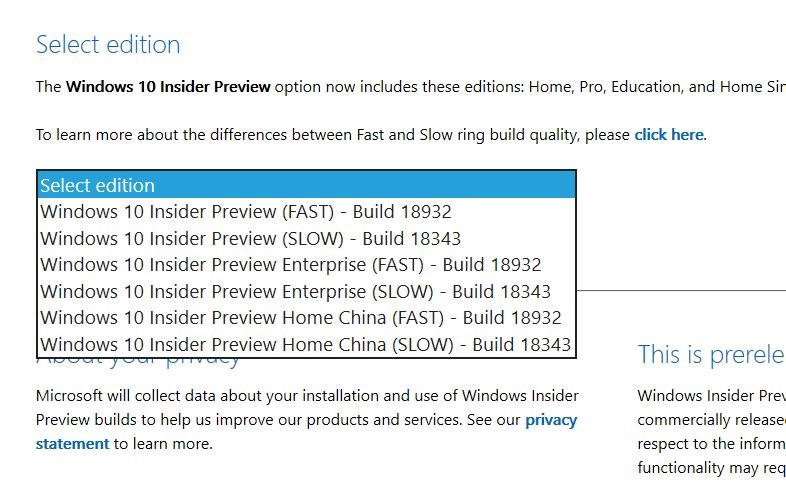Select the highlighted 'Select edition' placeholder option

(x=97, y=185)
